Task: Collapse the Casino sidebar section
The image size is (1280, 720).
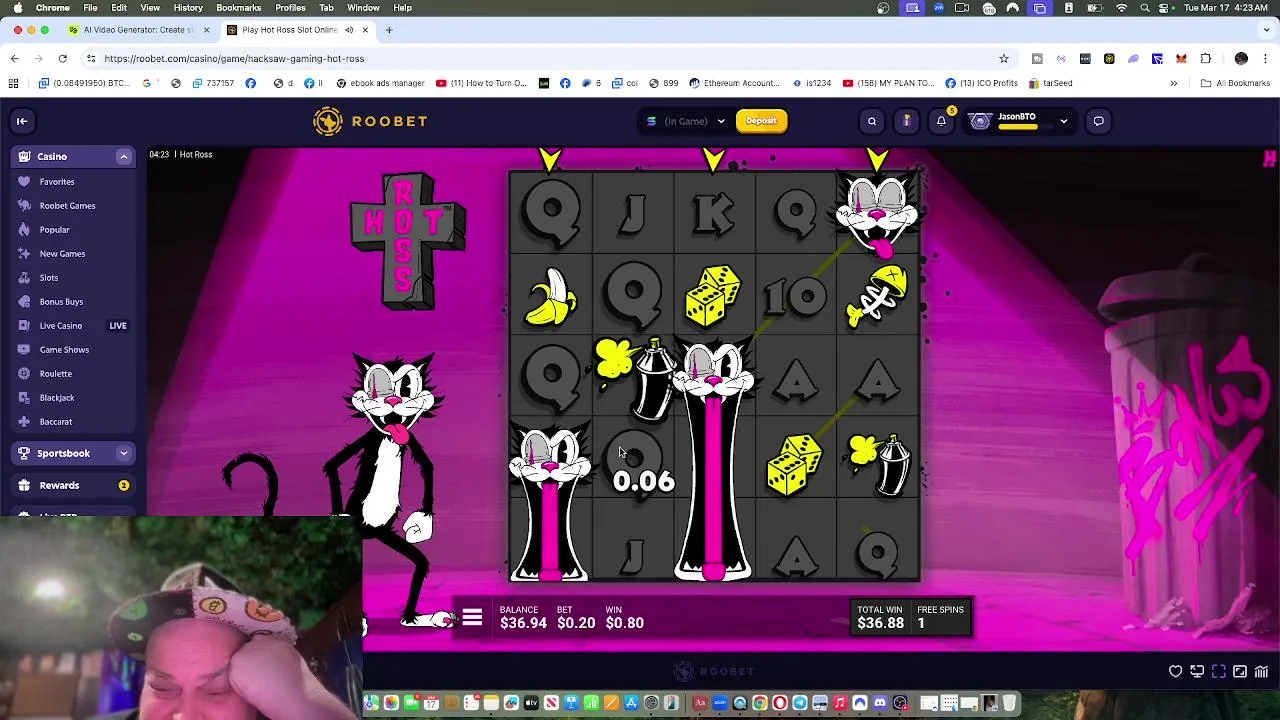Action: 123,157
